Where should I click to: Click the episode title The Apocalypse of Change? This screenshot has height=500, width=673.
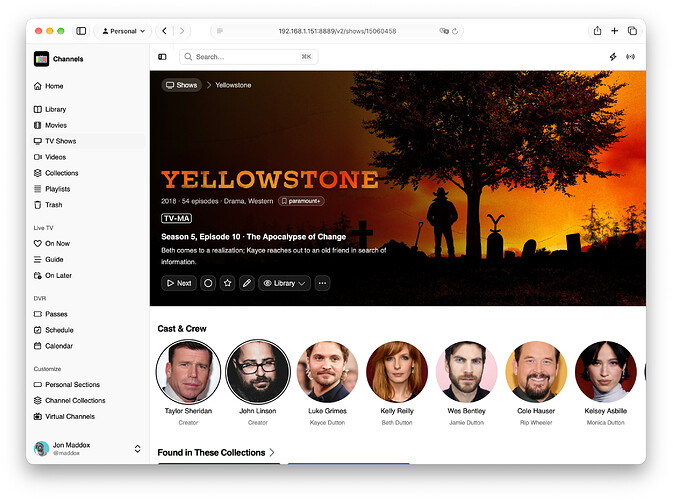pyautogui.click(x=296, y=236)
